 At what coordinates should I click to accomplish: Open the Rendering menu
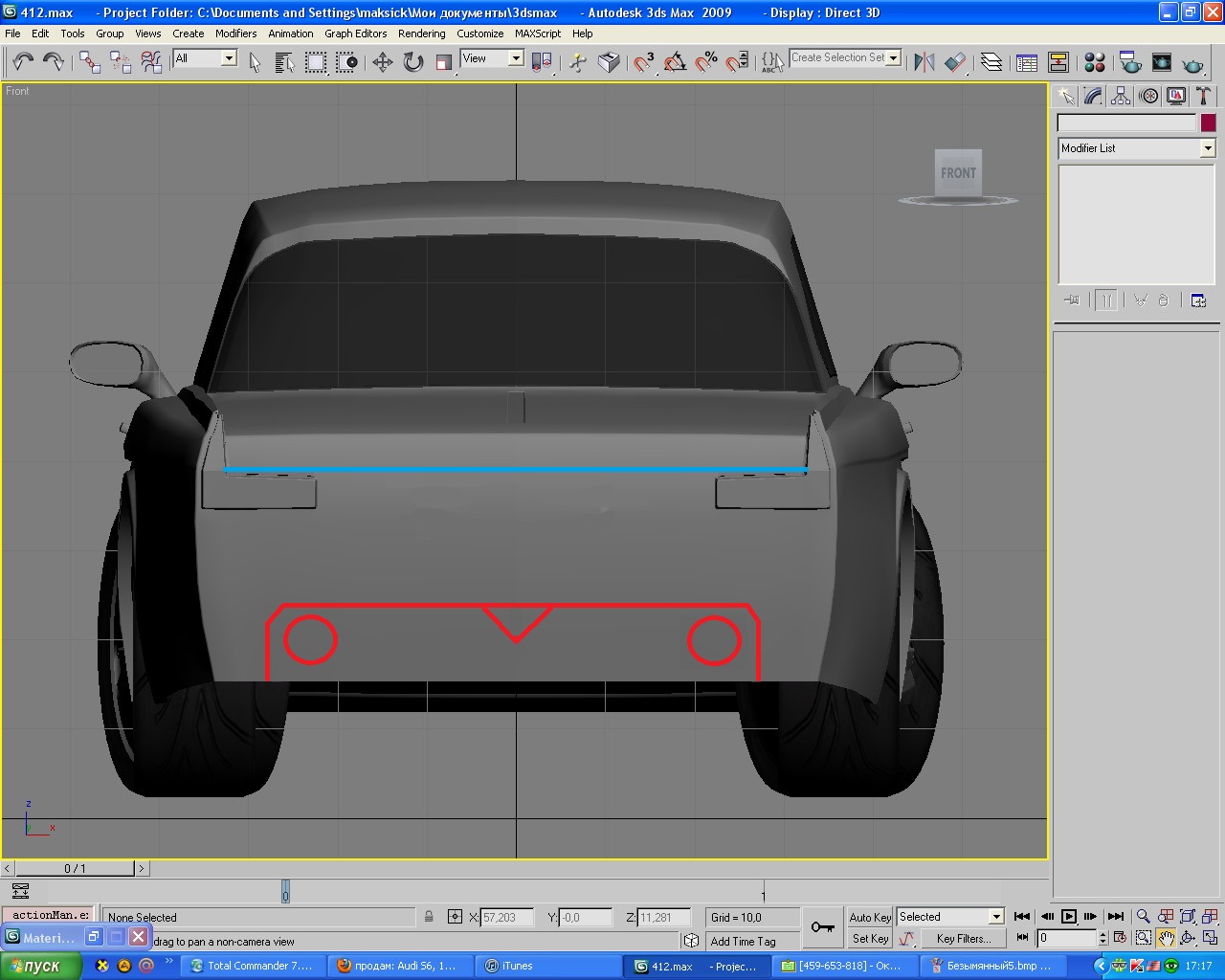(x=421, y=33)
